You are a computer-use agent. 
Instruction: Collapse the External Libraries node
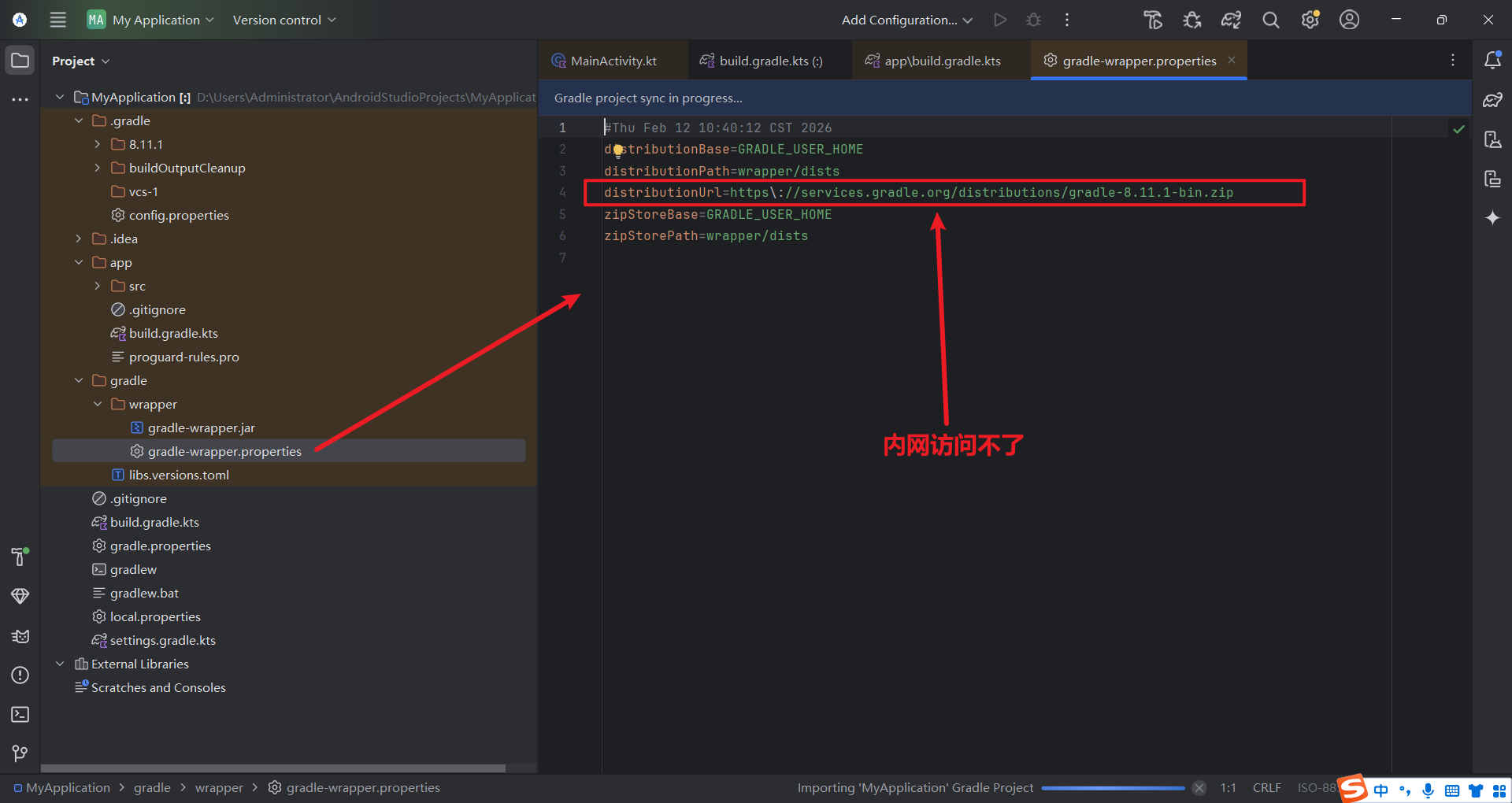coord(60,664)
